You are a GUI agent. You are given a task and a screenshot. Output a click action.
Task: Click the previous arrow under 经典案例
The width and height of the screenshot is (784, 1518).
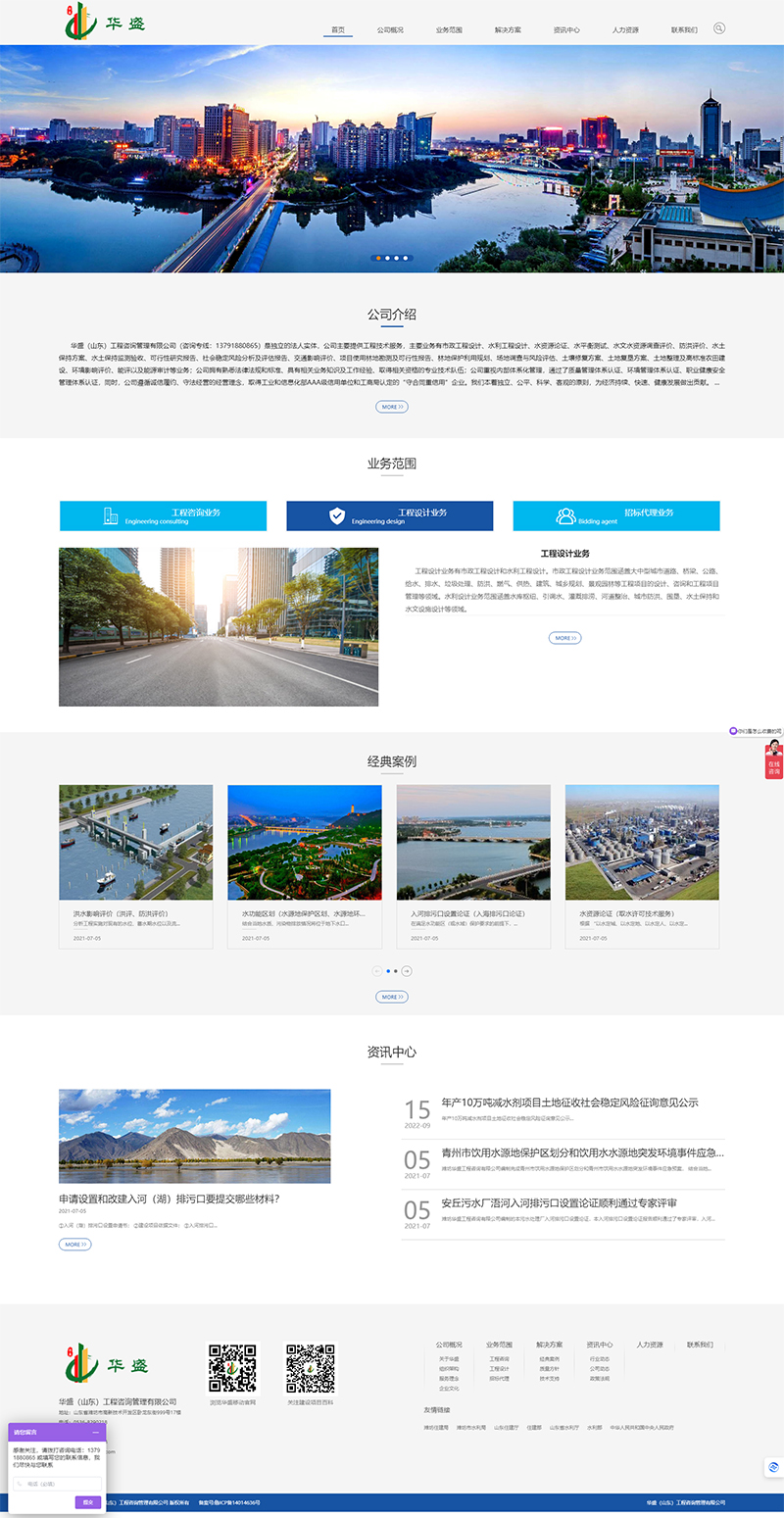[376, 971]
